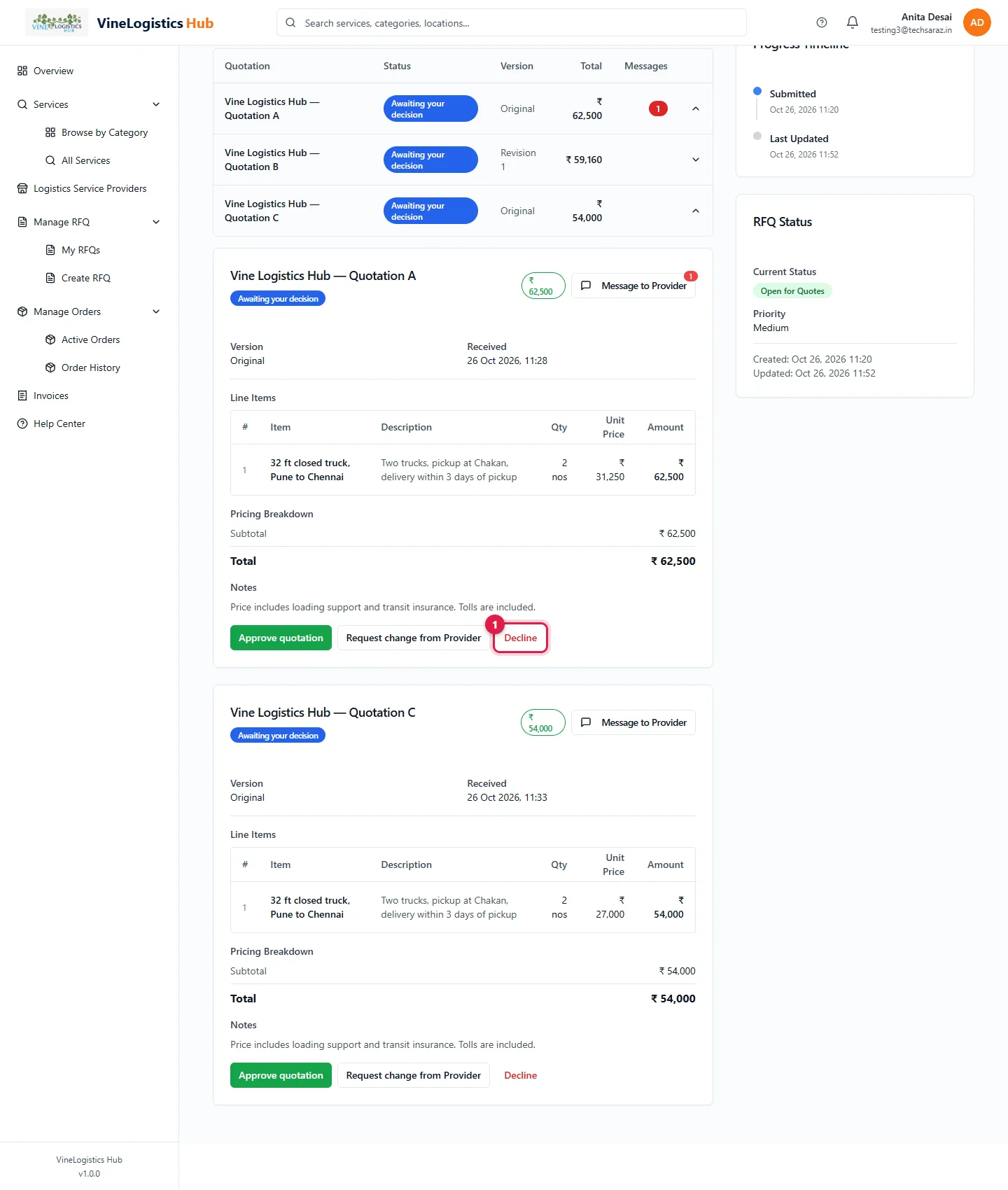This screenshot has height=1190, width=1008.
Task: Message to Provider for Quotation A
Action: pyautogui.click(x=633, y=286)
